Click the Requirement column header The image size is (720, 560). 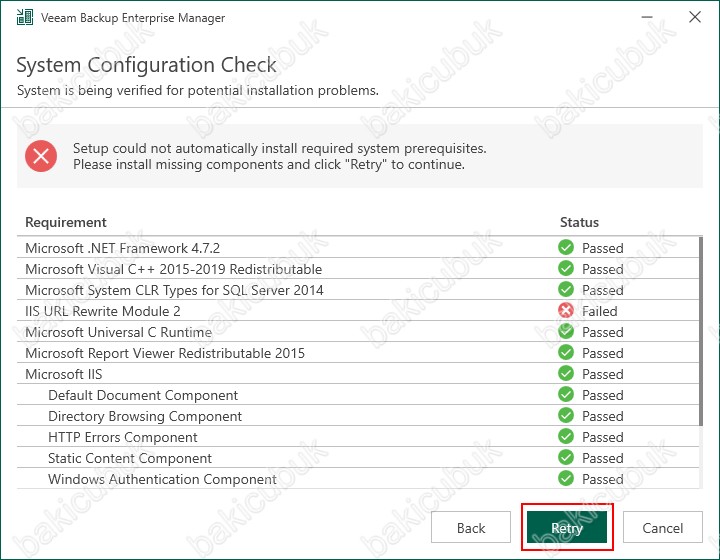pos(66,222)
